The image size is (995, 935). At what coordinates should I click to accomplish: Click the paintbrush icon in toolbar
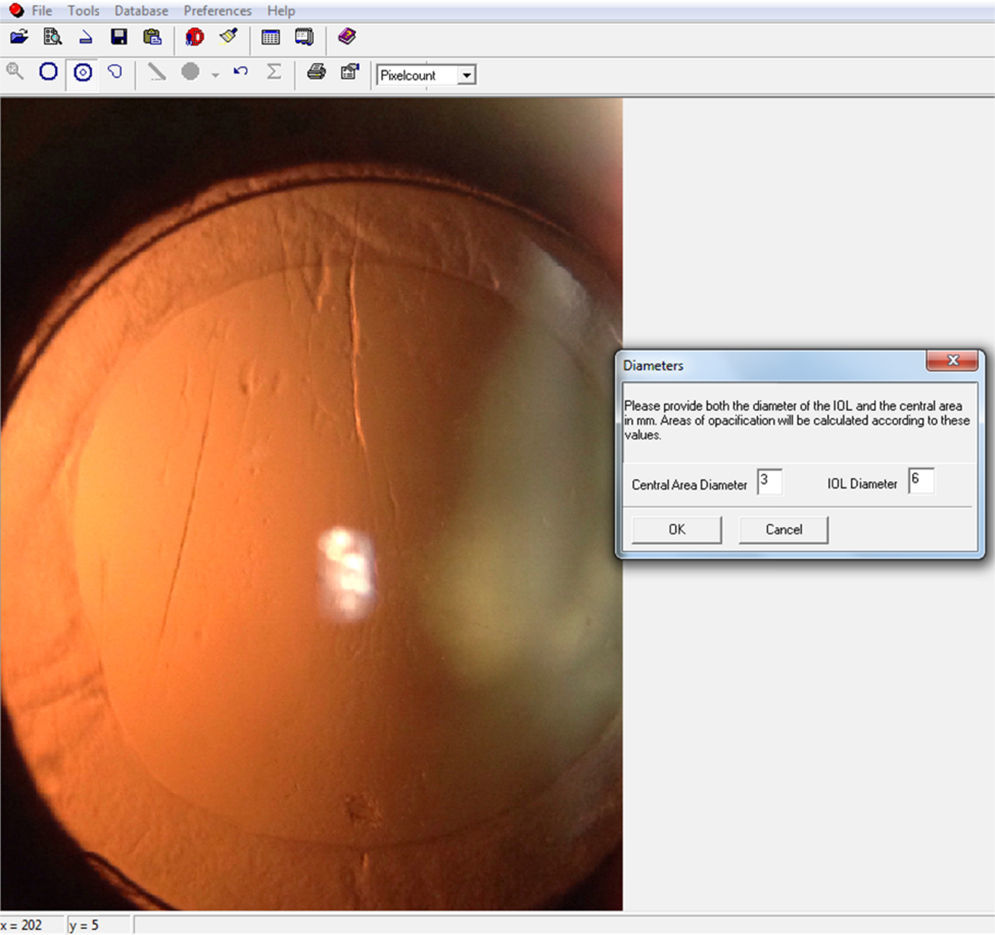(x=228, y=37)
